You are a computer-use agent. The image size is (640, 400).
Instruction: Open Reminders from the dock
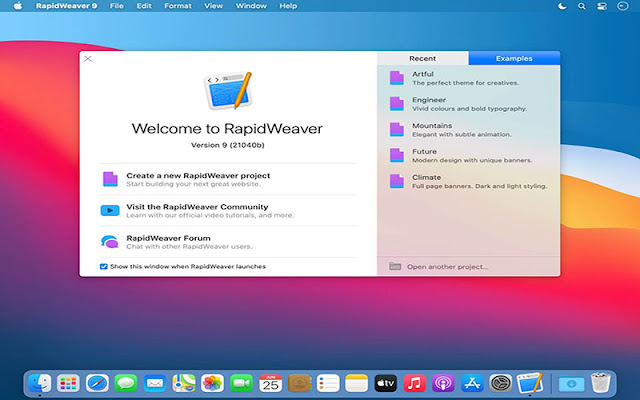[x=328, y=383]
